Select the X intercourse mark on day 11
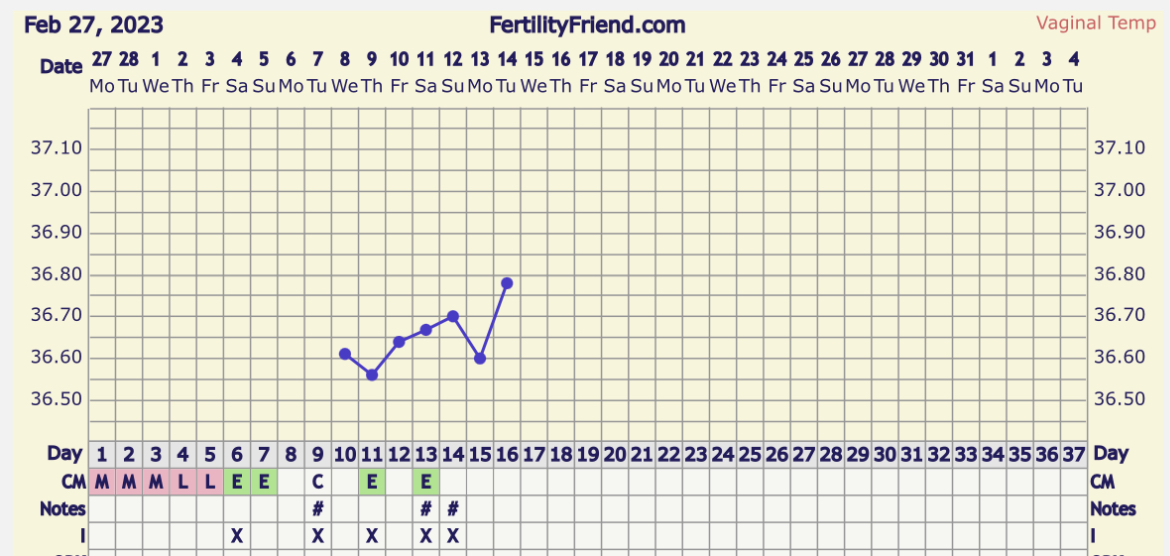The image size is (1170, 556). (x=372, y=536)
